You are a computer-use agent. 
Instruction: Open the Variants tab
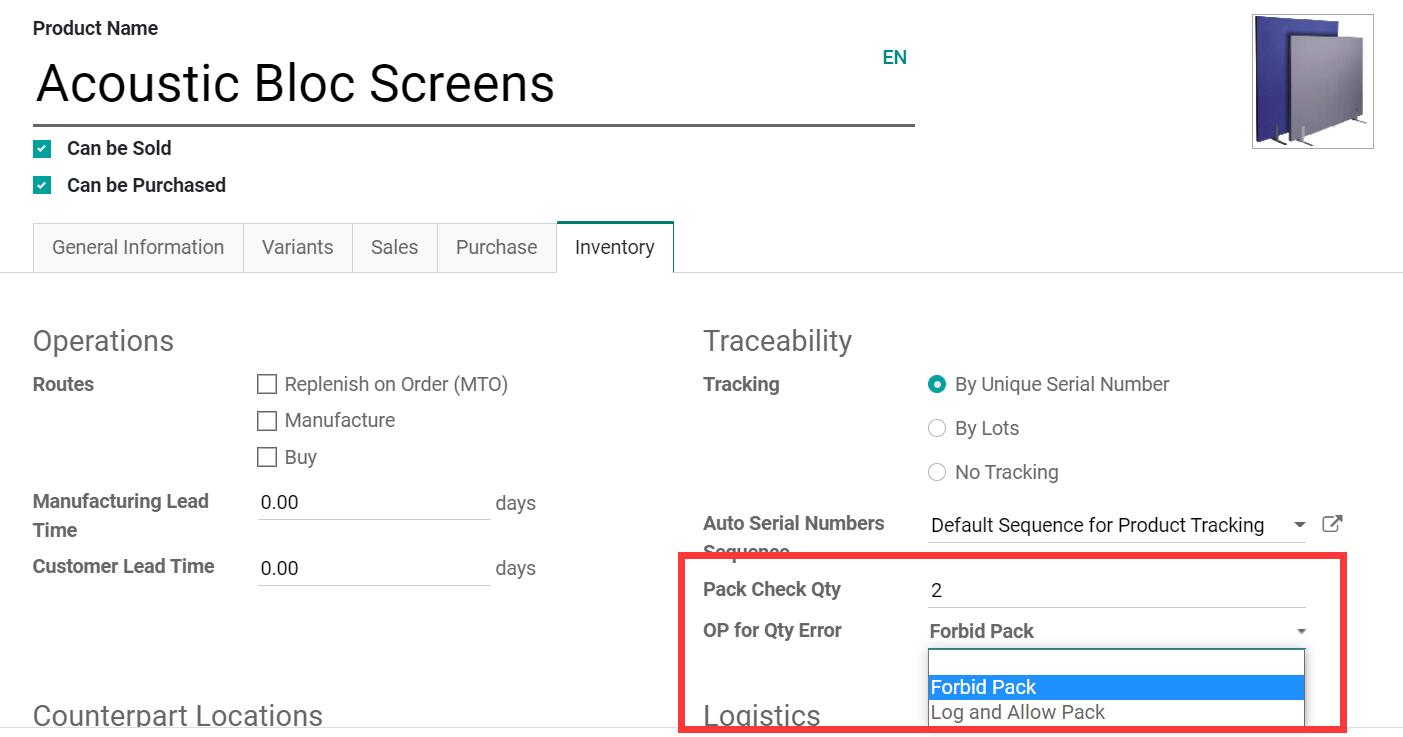coord(297,248)
